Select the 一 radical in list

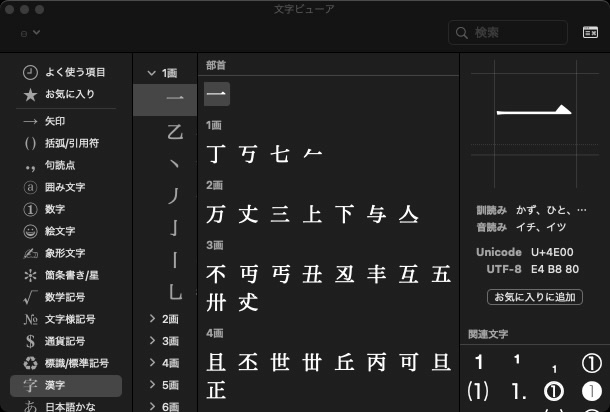click(x=165, y=100)
